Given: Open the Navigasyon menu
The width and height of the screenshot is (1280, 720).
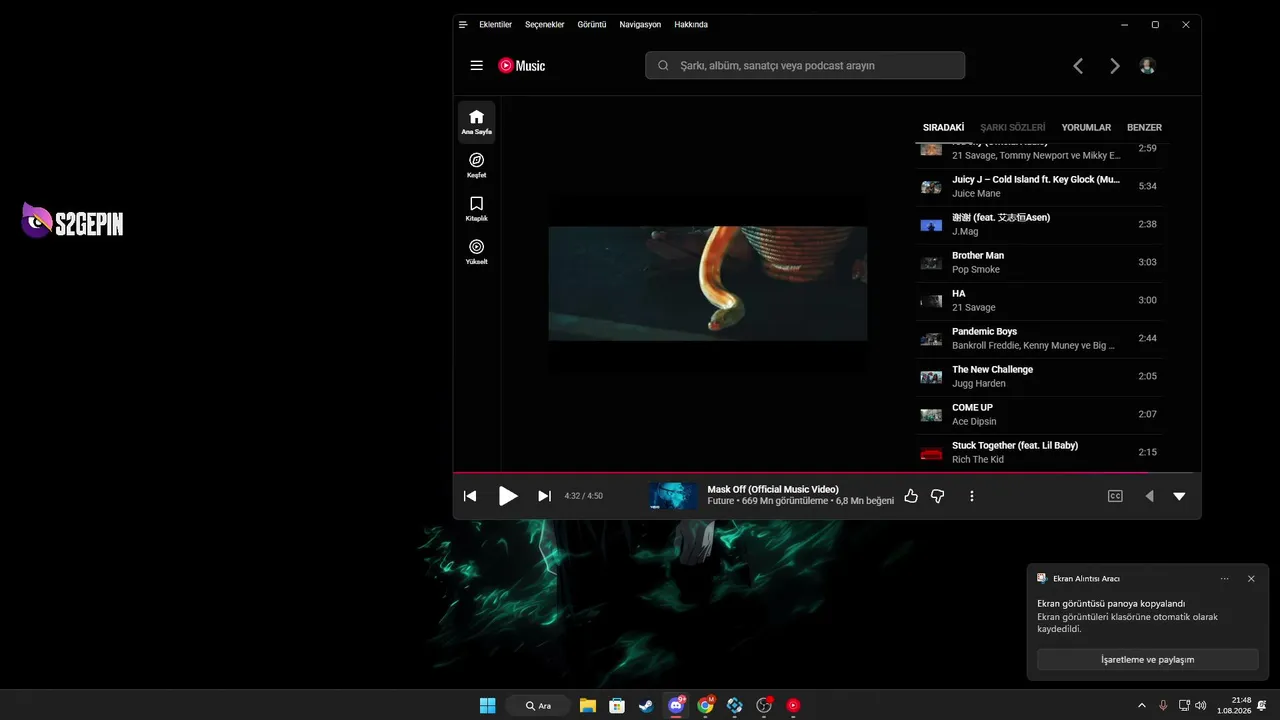Looking at the screenshot, I should (640, 24).
